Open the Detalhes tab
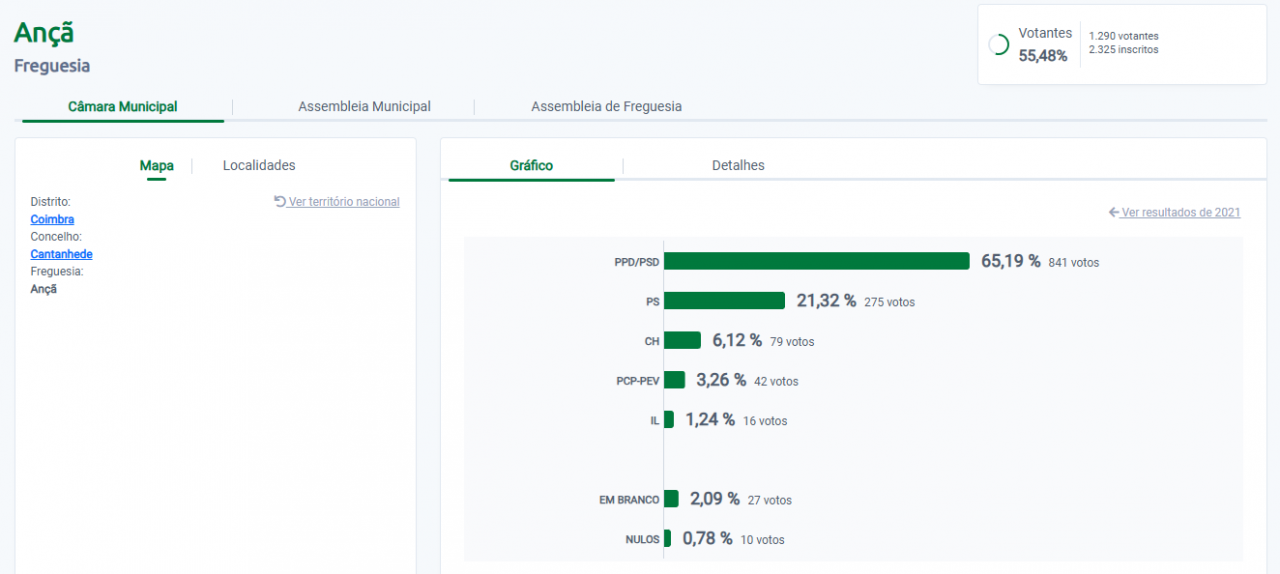Viewport: 1280px width, 574px height. [738, 166]
